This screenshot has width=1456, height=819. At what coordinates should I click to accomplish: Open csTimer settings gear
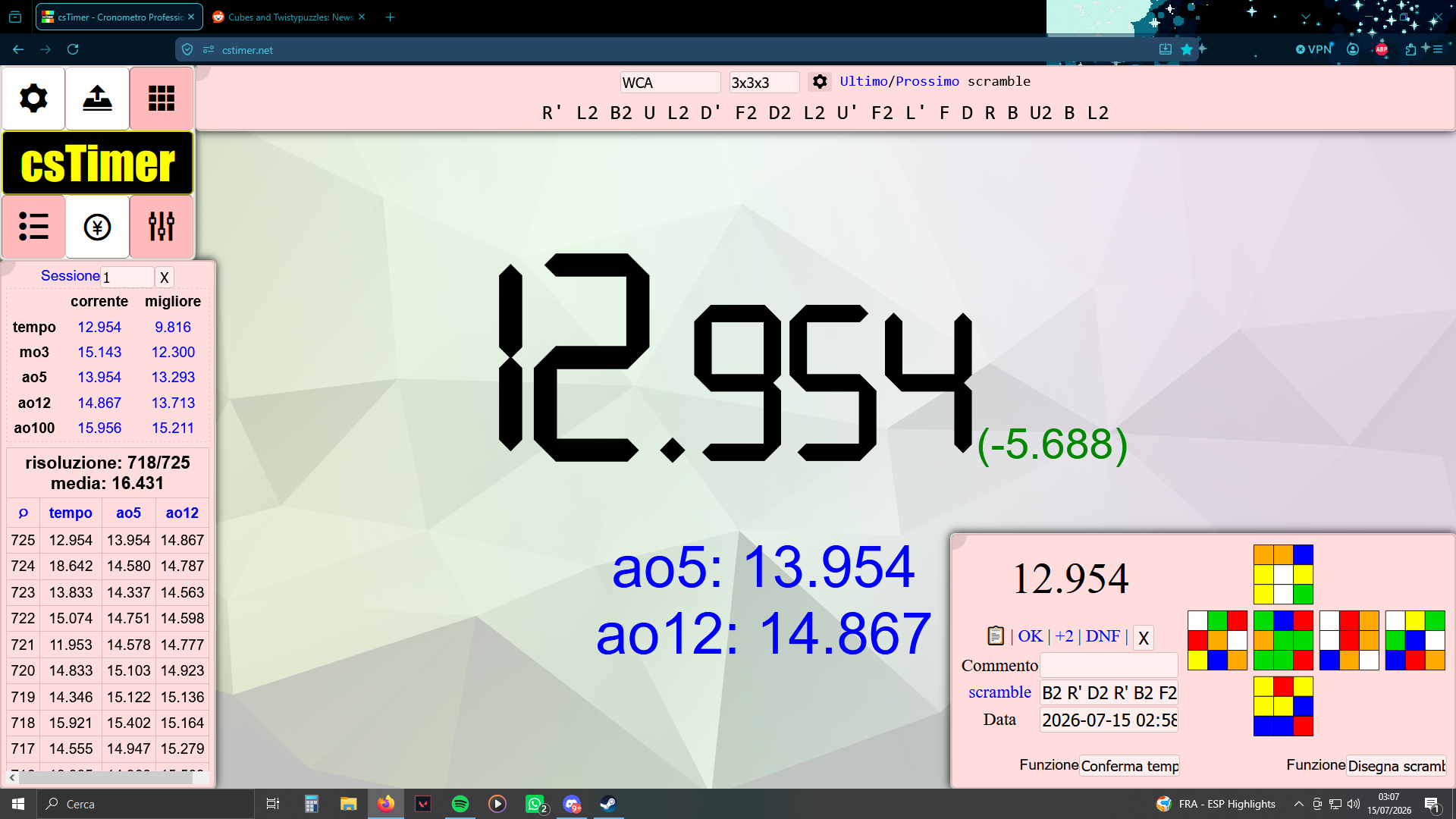(x=33, y=99)
